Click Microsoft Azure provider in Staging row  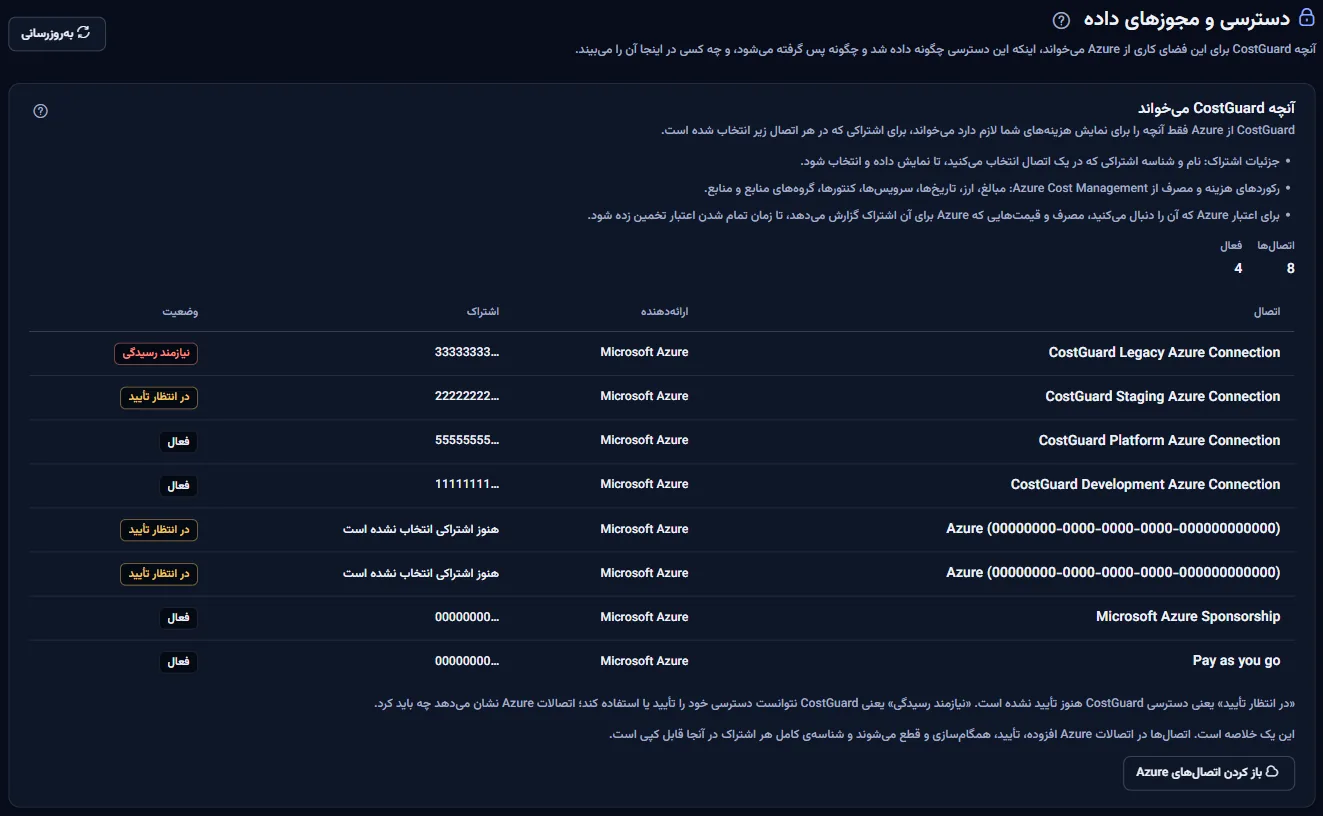644,396
